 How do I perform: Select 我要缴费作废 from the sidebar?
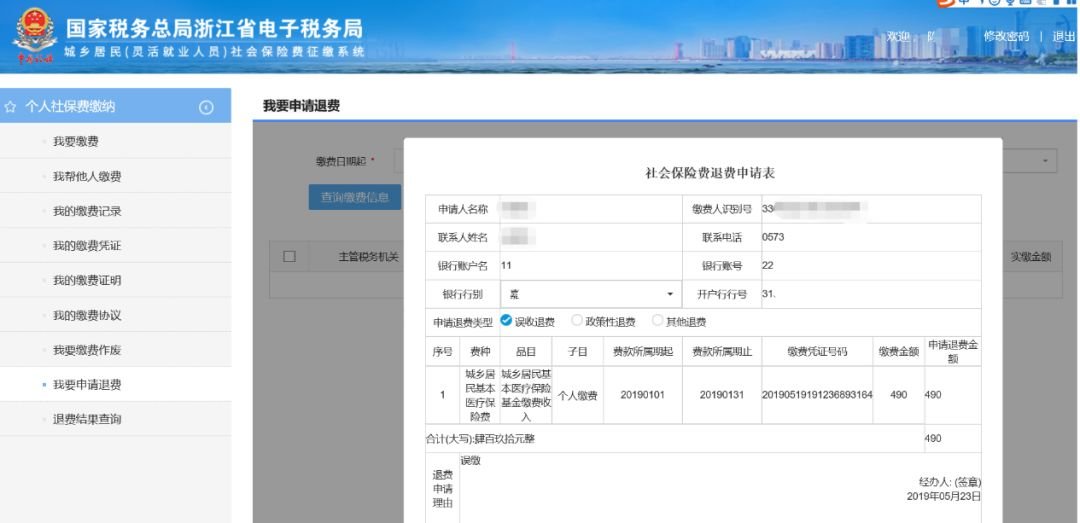point(87,350)
